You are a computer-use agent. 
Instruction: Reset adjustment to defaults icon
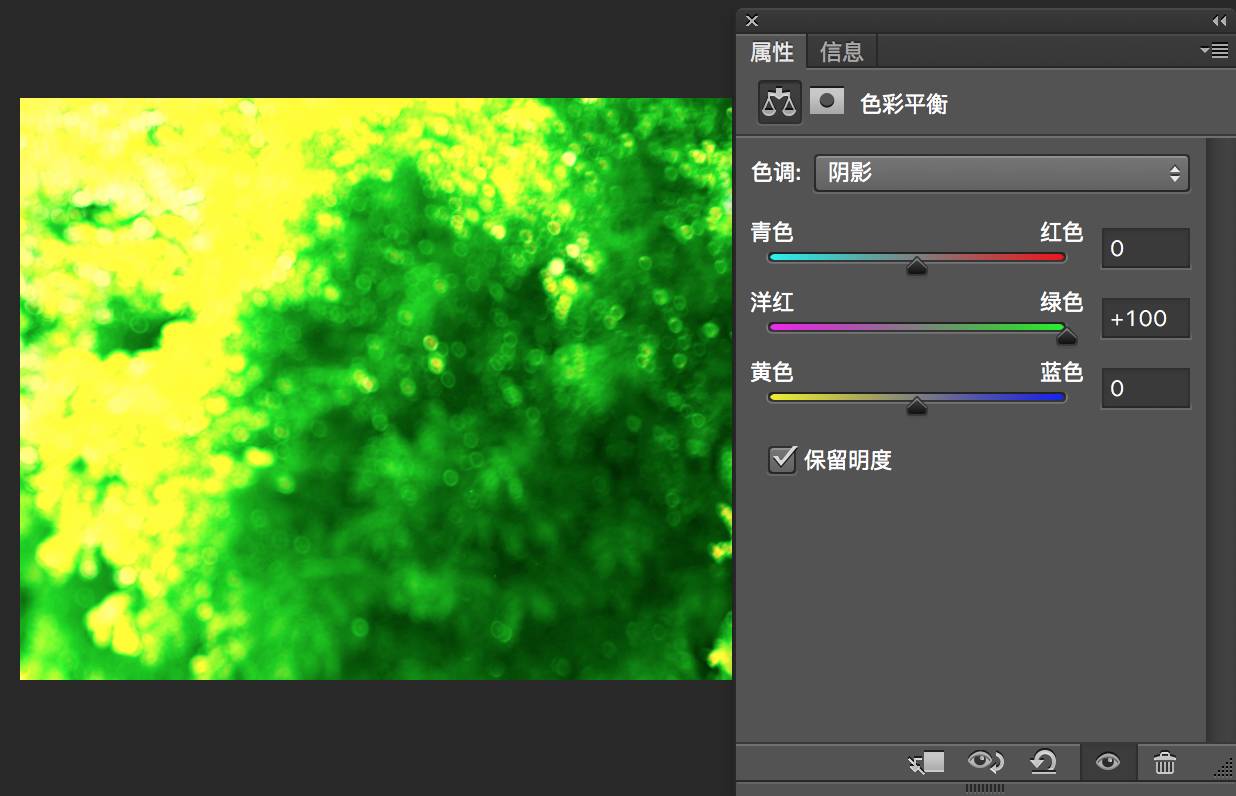1043,763
